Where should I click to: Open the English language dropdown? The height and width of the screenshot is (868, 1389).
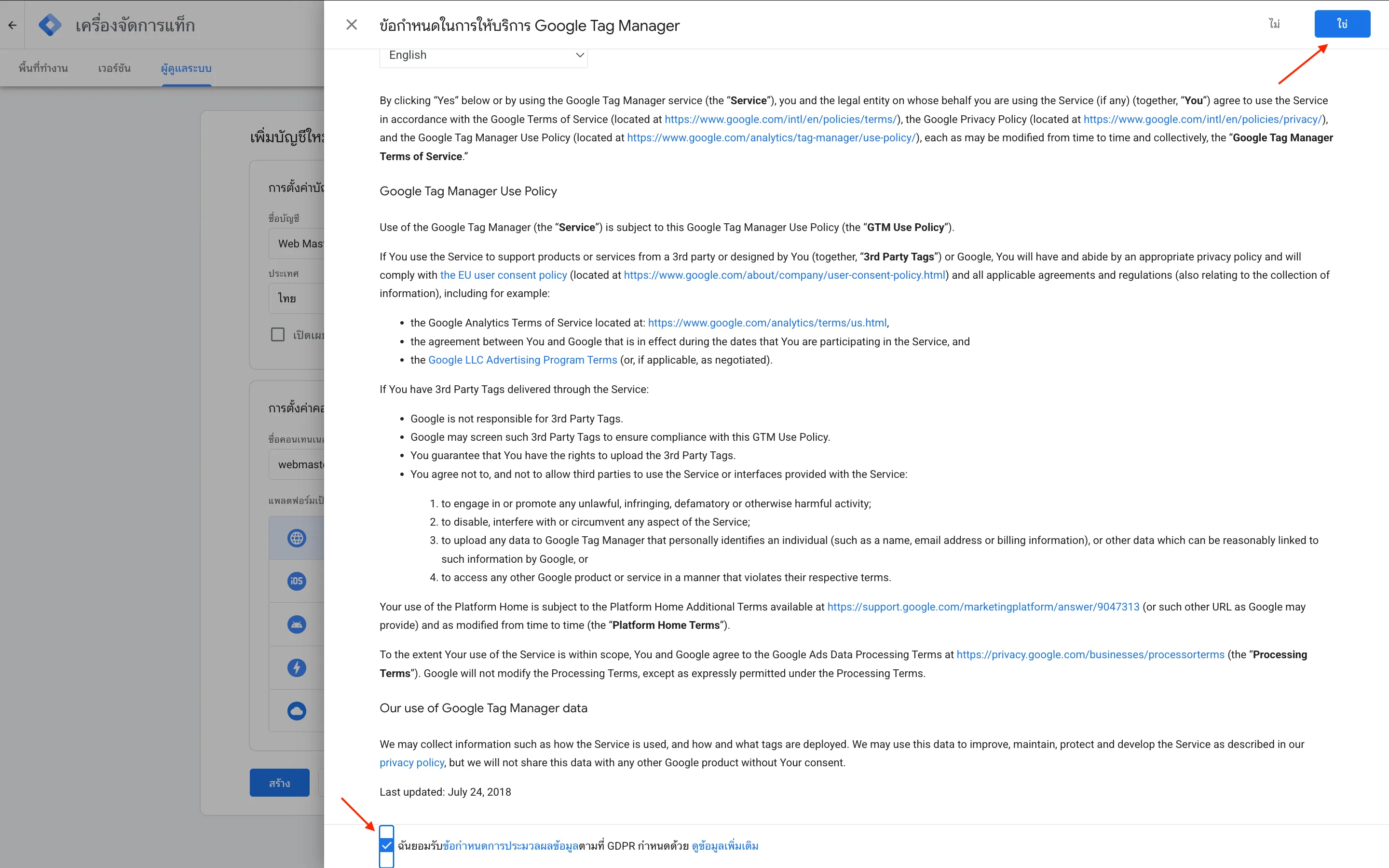click(x=483, y=55)
